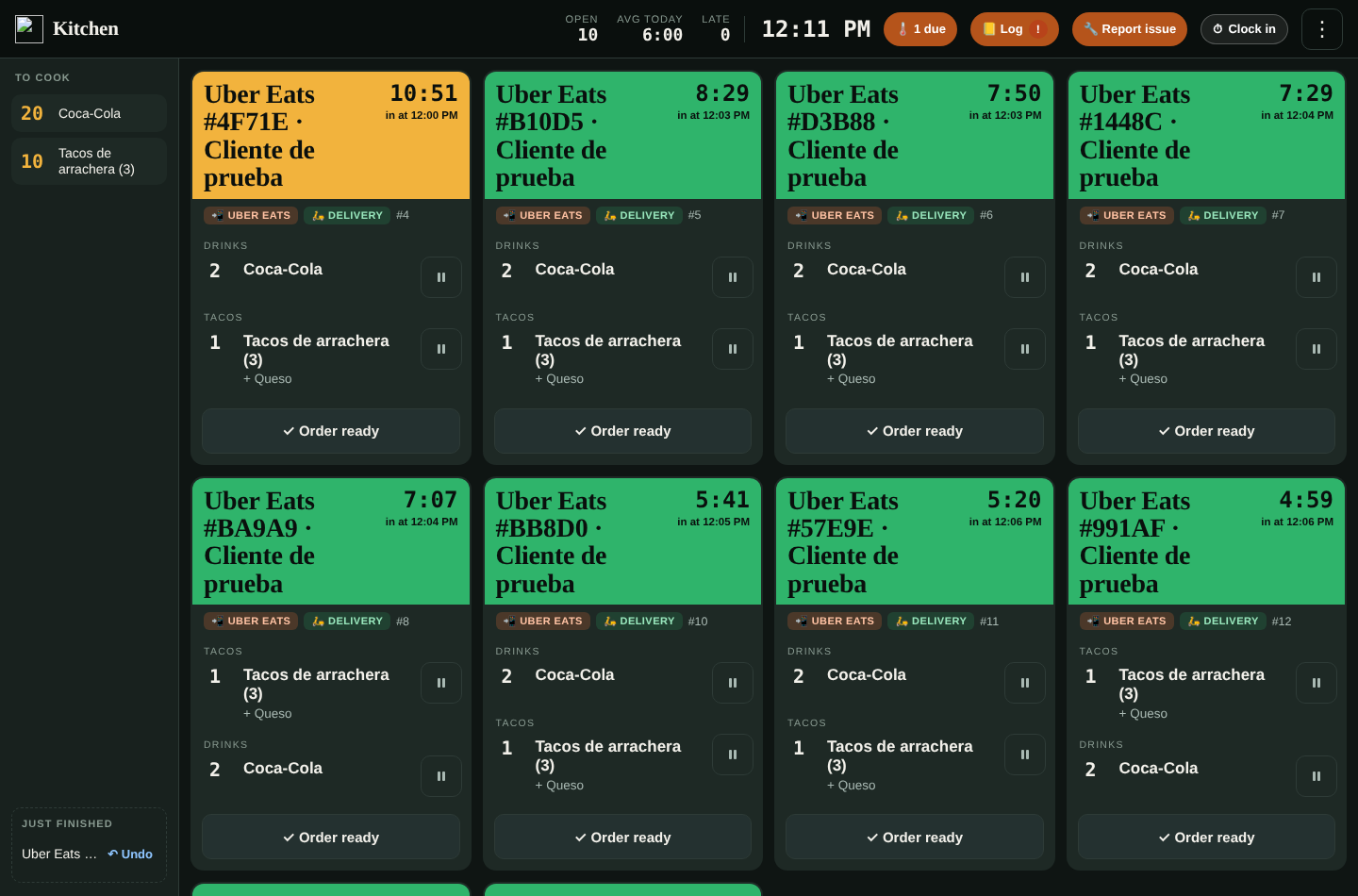
Task: Pause Tacos de arrachera on order #B10D5
Action: click(733, 349)
